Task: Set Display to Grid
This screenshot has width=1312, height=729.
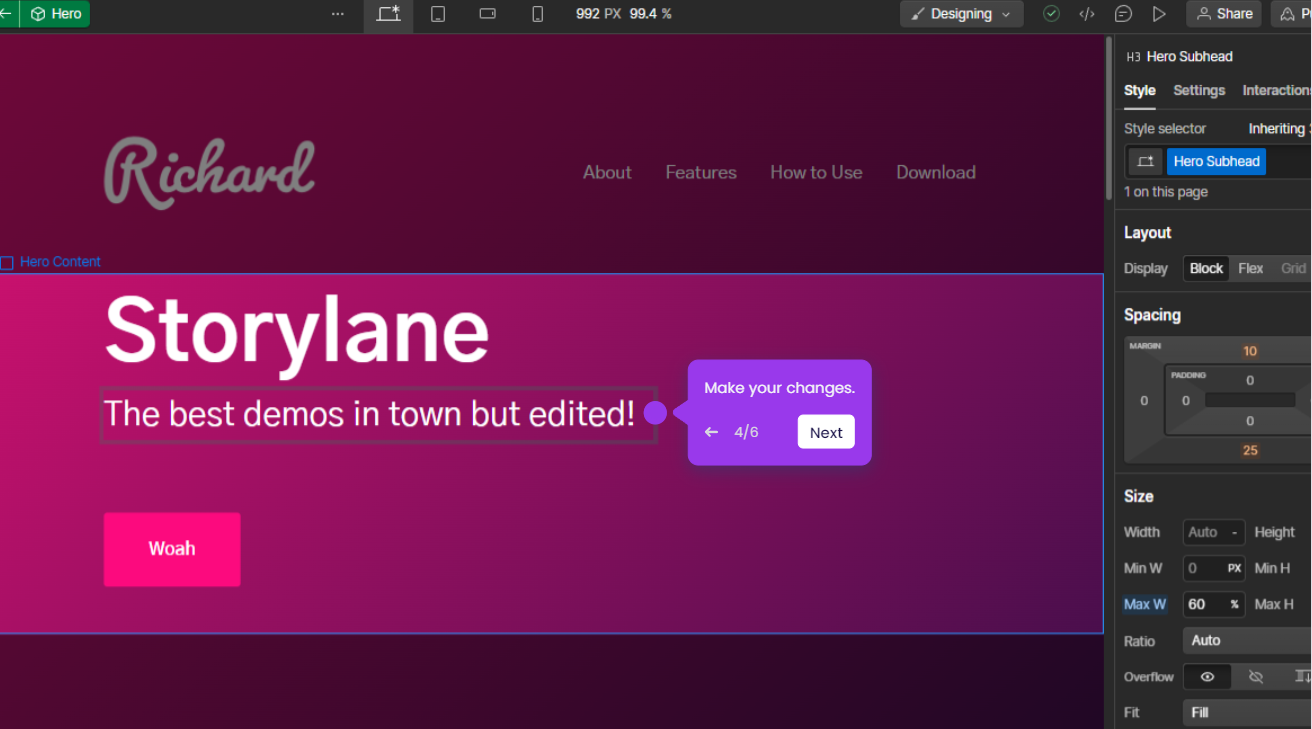Action: click(1293, 268)
